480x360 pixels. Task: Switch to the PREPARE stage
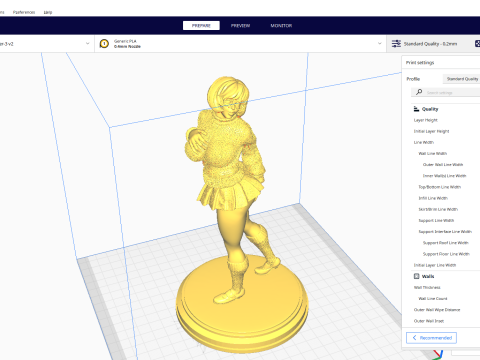pyautogui.click(x=201, y=26)
